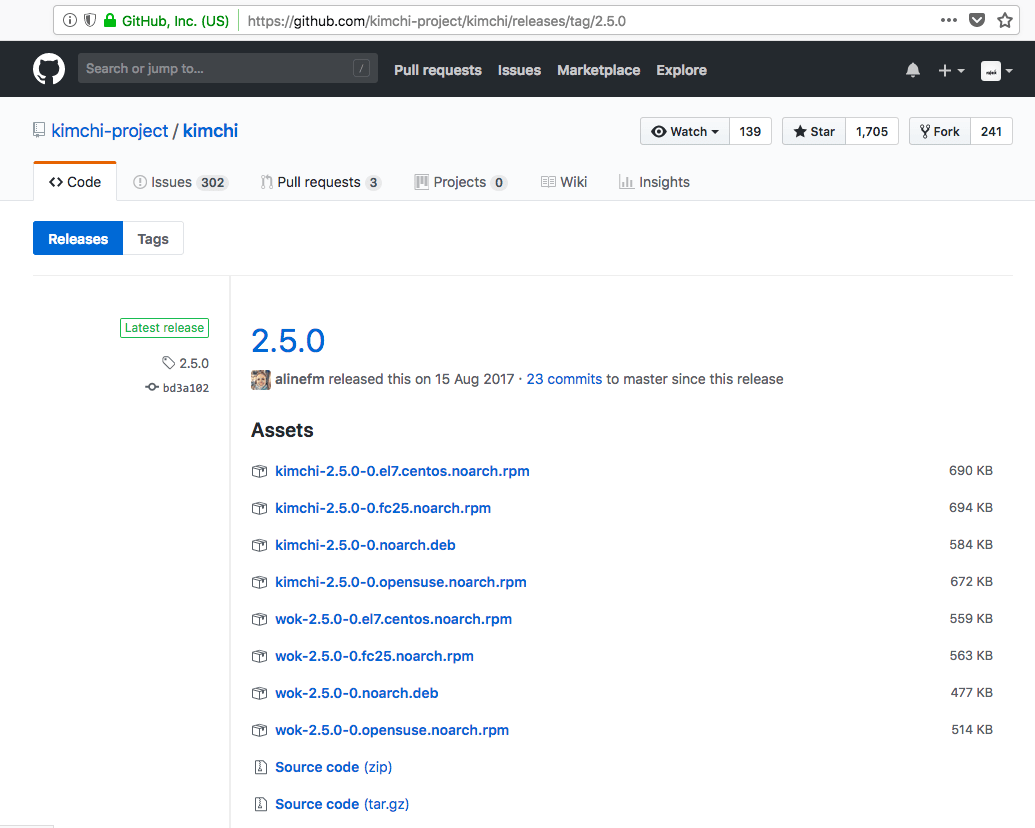Open the notifications bell
Viewport: 1035px width, 828px height.
912,70
